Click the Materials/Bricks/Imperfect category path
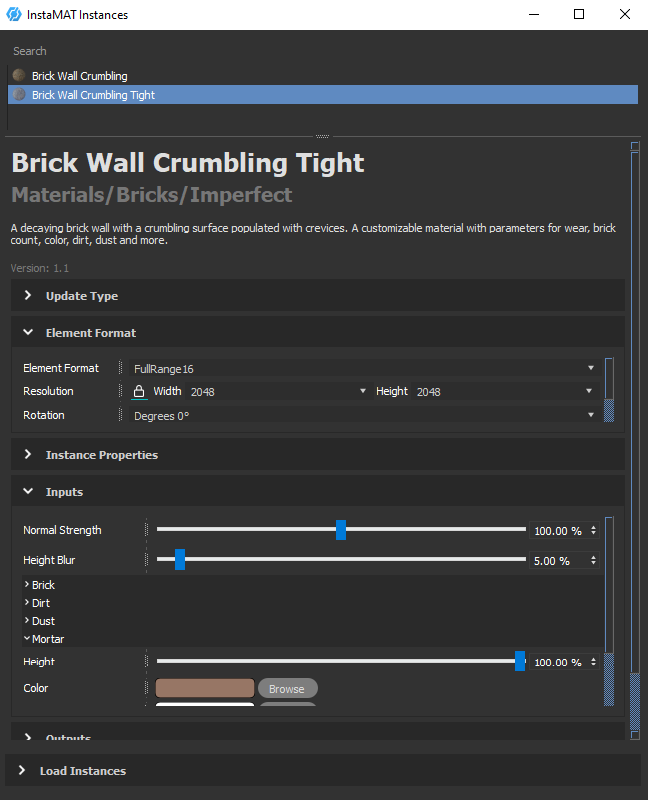Viewport: 648px width, 800px height. pyautogui.click(x=152, y=195)
